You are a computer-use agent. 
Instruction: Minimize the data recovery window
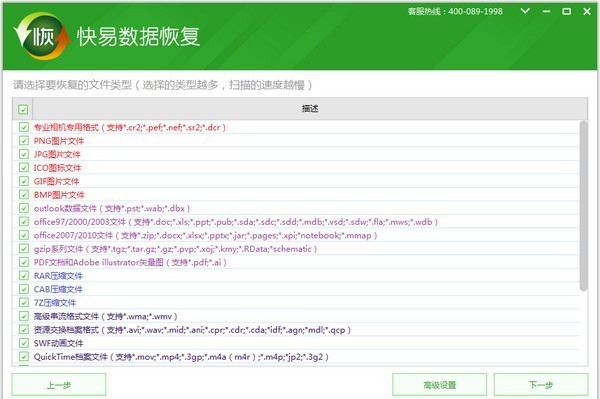pos(546,11)
